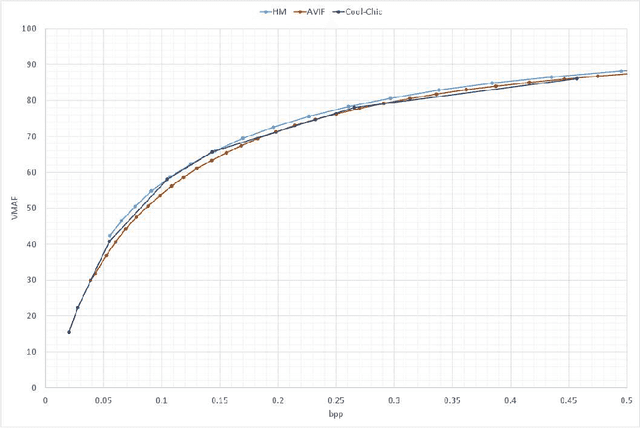The height and width of the screenshot is (428, 640).
Task: Click the bpp horizontal axis title
Action: coord(335,412)
